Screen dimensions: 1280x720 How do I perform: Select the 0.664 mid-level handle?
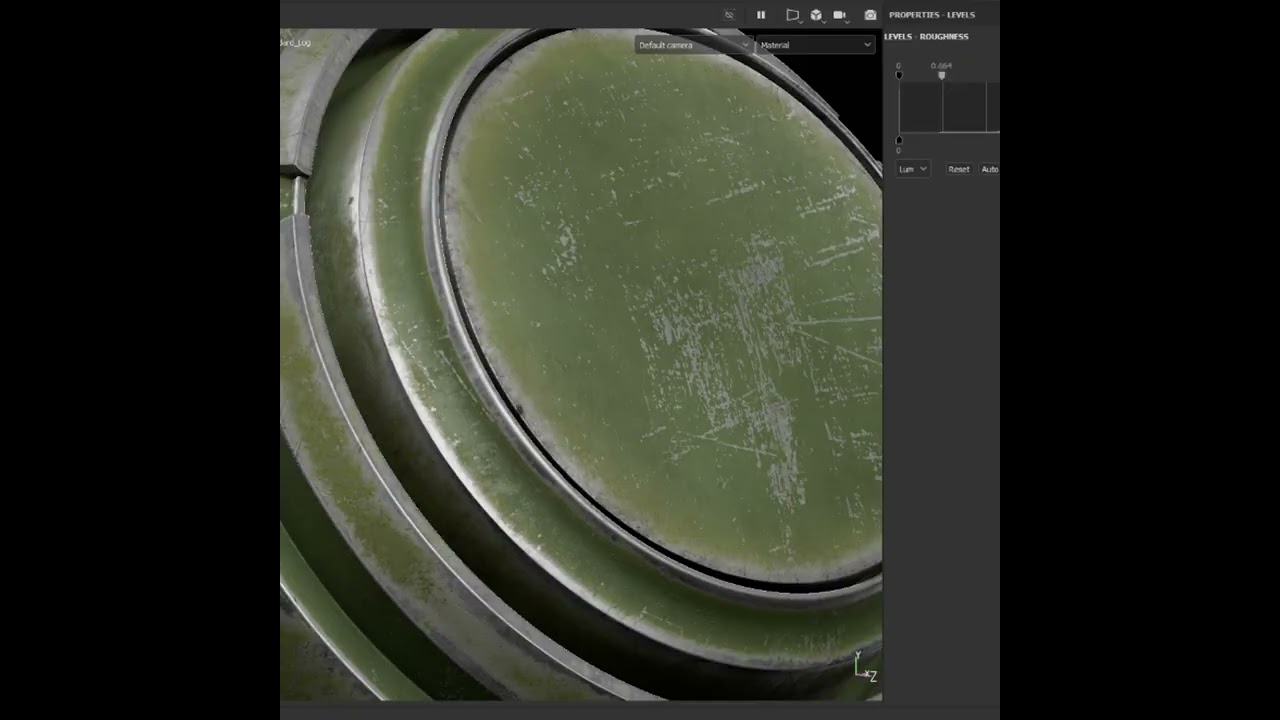941,75
